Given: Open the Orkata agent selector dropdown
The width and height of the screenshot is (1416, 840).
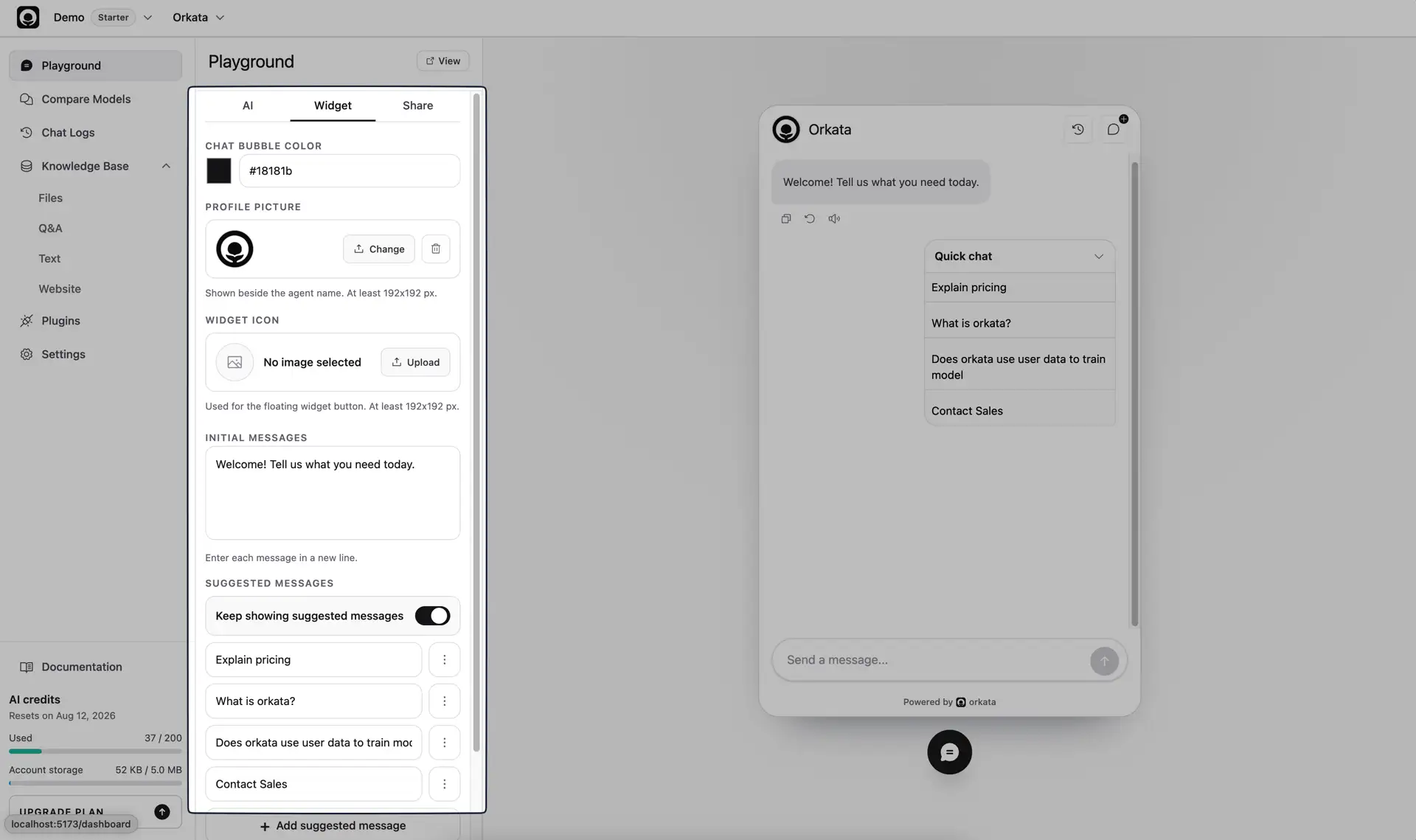Looking at the screenshot, I should [198, 17].
